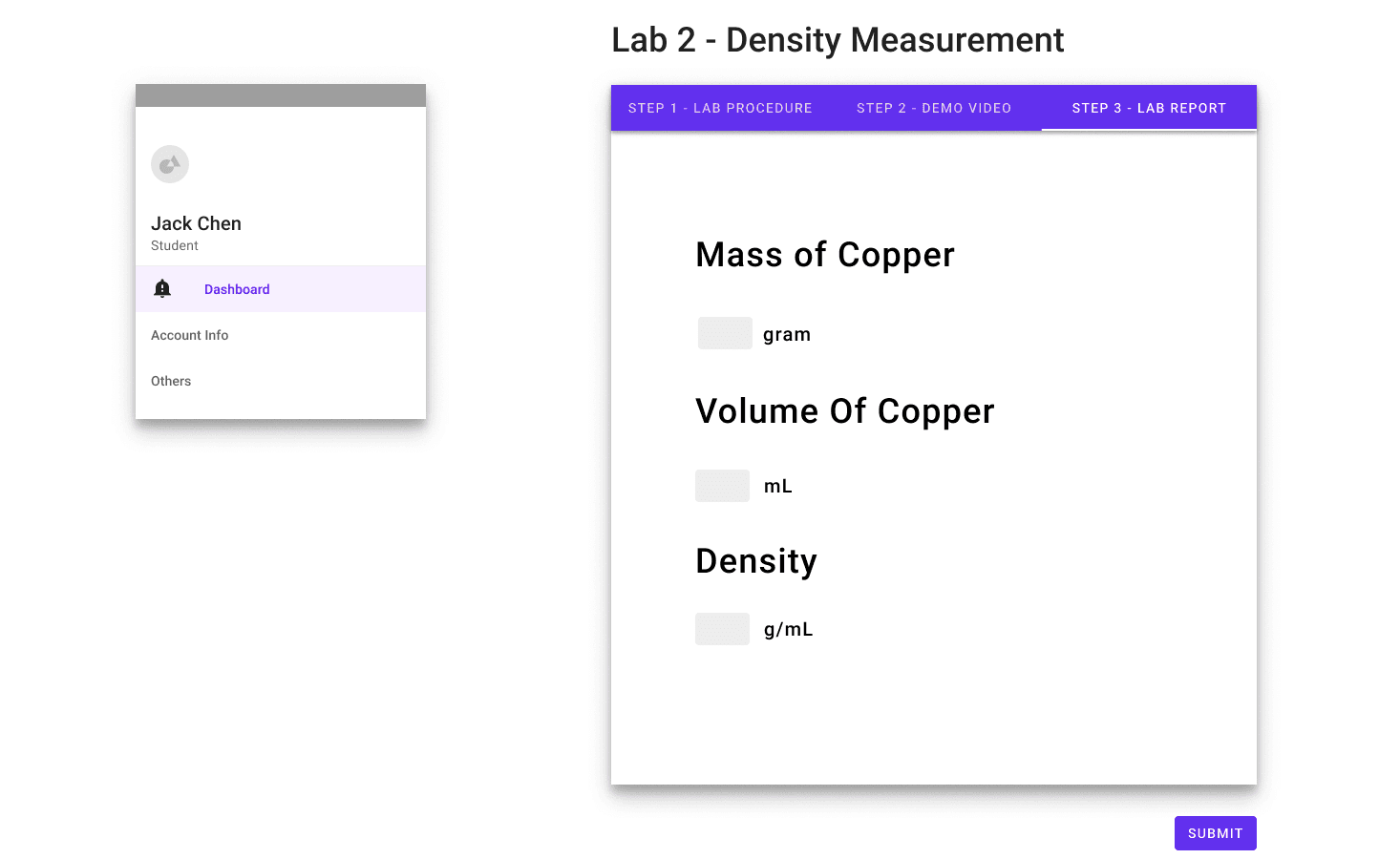Select Account Info in the sidebar
1400x859 pixels.
189,335
